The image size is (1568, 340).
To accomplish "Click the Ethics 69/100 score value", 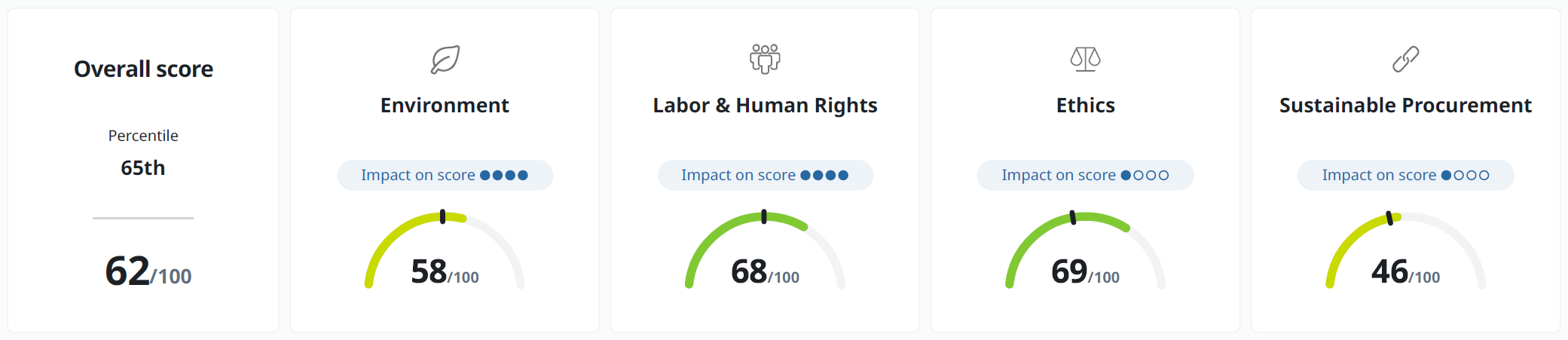I will [x=1085, y=272].
